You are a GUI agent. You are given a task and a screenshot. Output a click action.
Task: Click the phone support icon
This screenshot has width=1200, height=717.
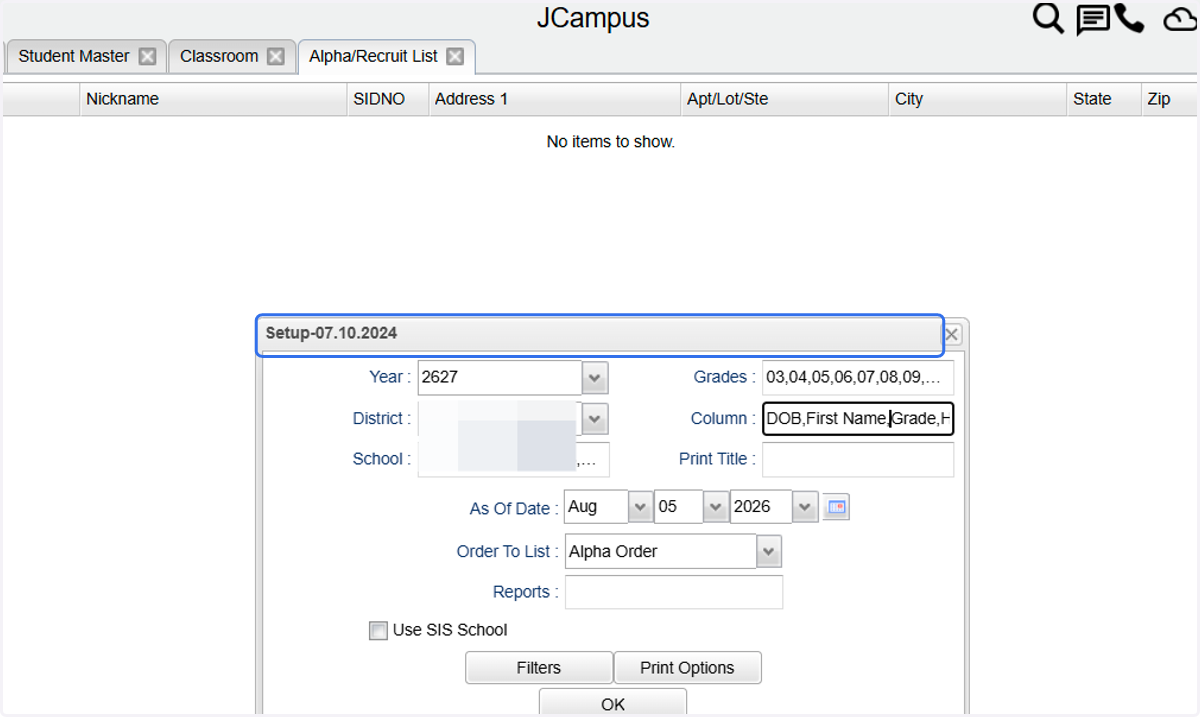(1129, 18)
